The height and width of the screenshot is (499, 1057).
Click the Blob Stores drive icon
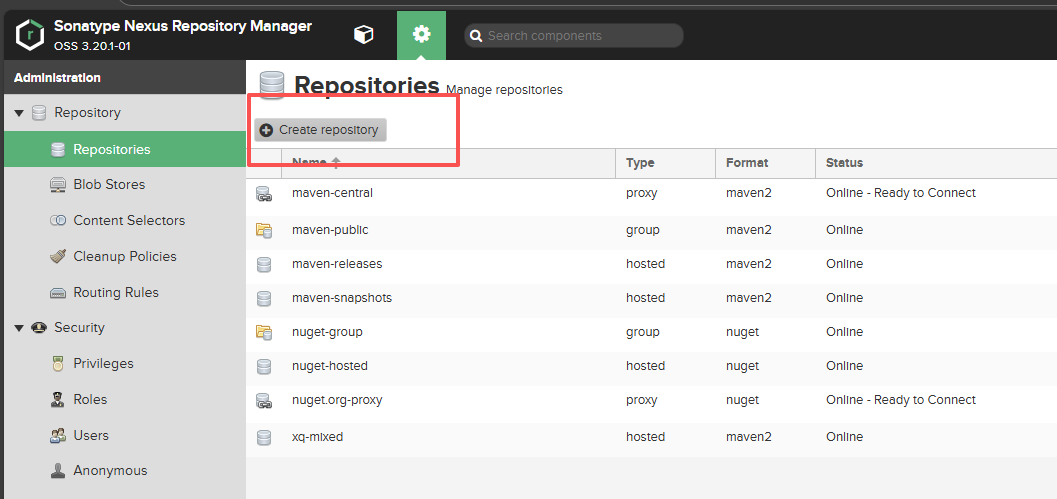pyautogui.click(x=58, y=185)
